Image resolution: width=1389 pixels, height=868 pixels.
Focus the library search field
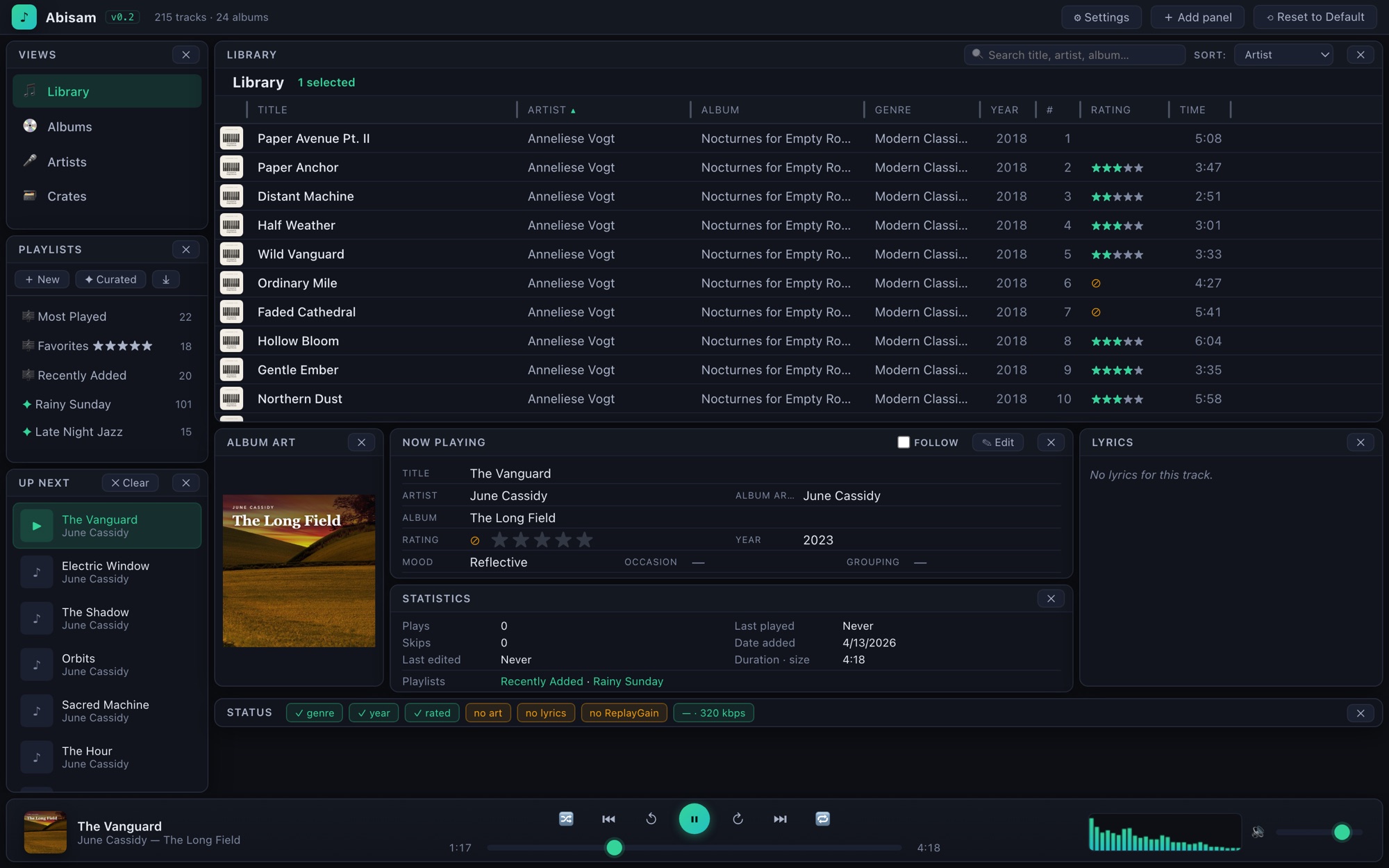(1074, 54)
